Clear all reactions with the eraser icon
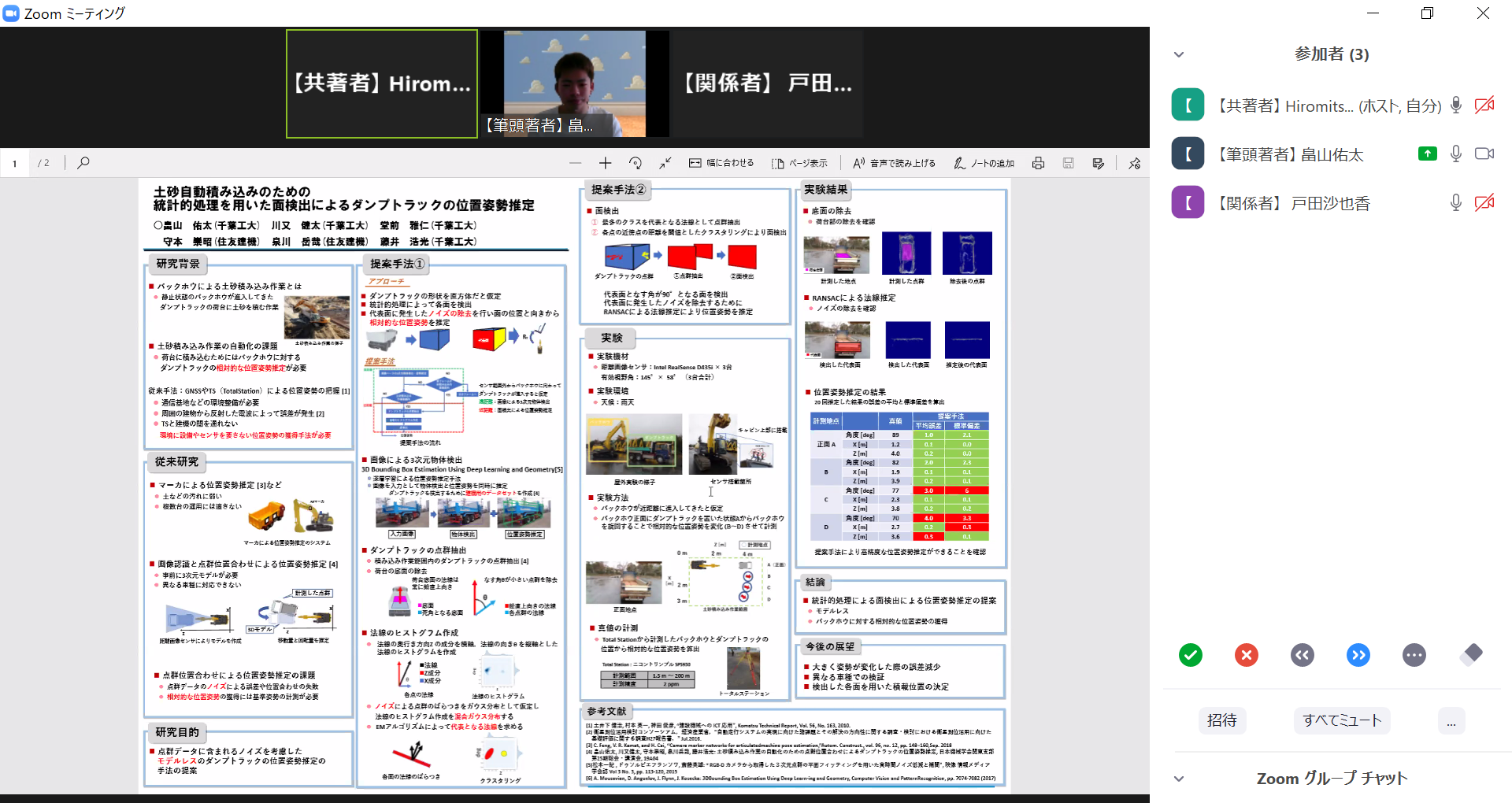Image resolution: width=1512 pixels, height=803 pixels. coord(1470,654)
